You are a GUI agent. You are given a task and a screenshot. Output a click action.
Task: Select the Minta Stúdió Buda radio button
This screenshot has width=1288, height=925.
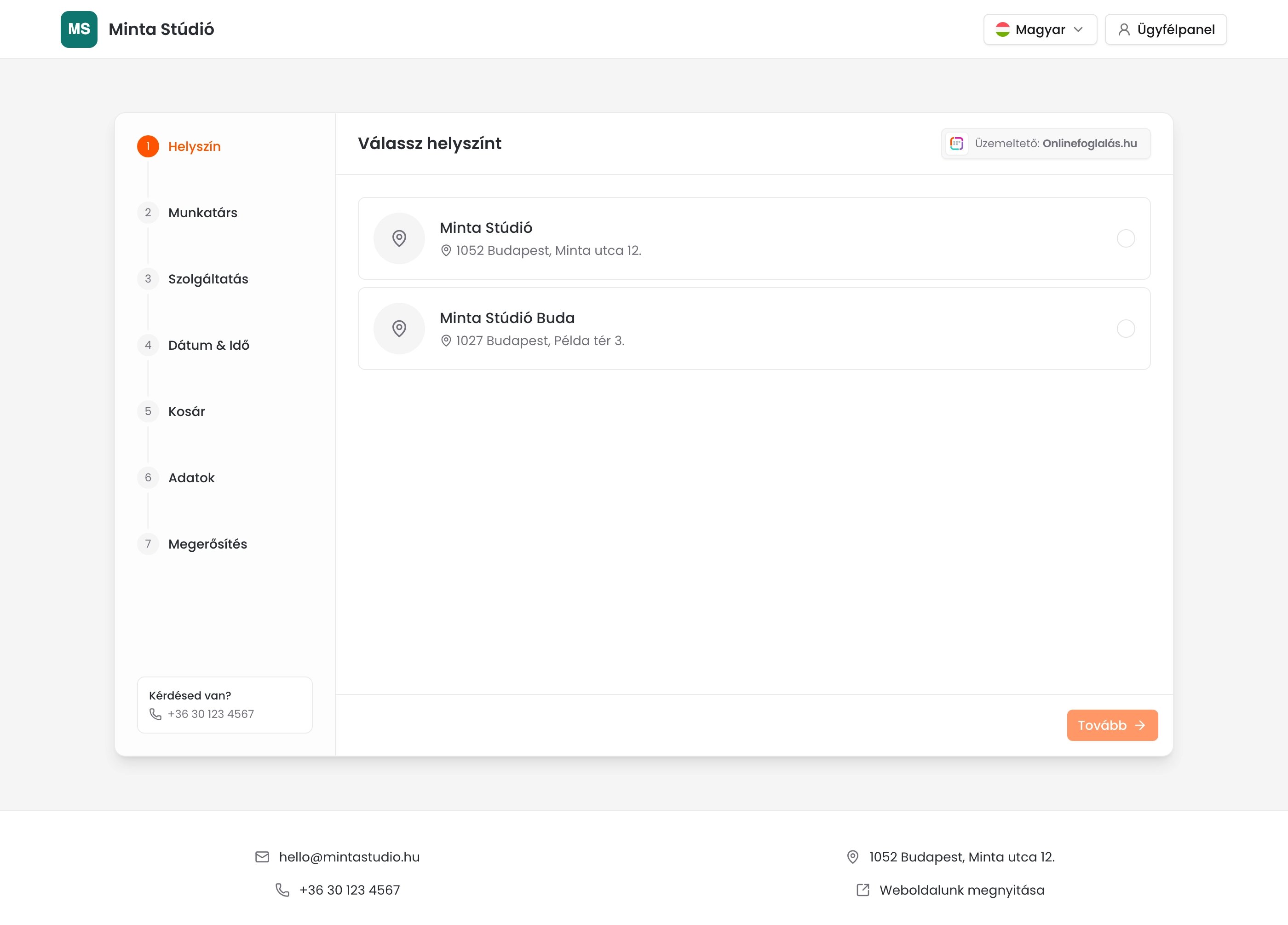(1126, 329)
